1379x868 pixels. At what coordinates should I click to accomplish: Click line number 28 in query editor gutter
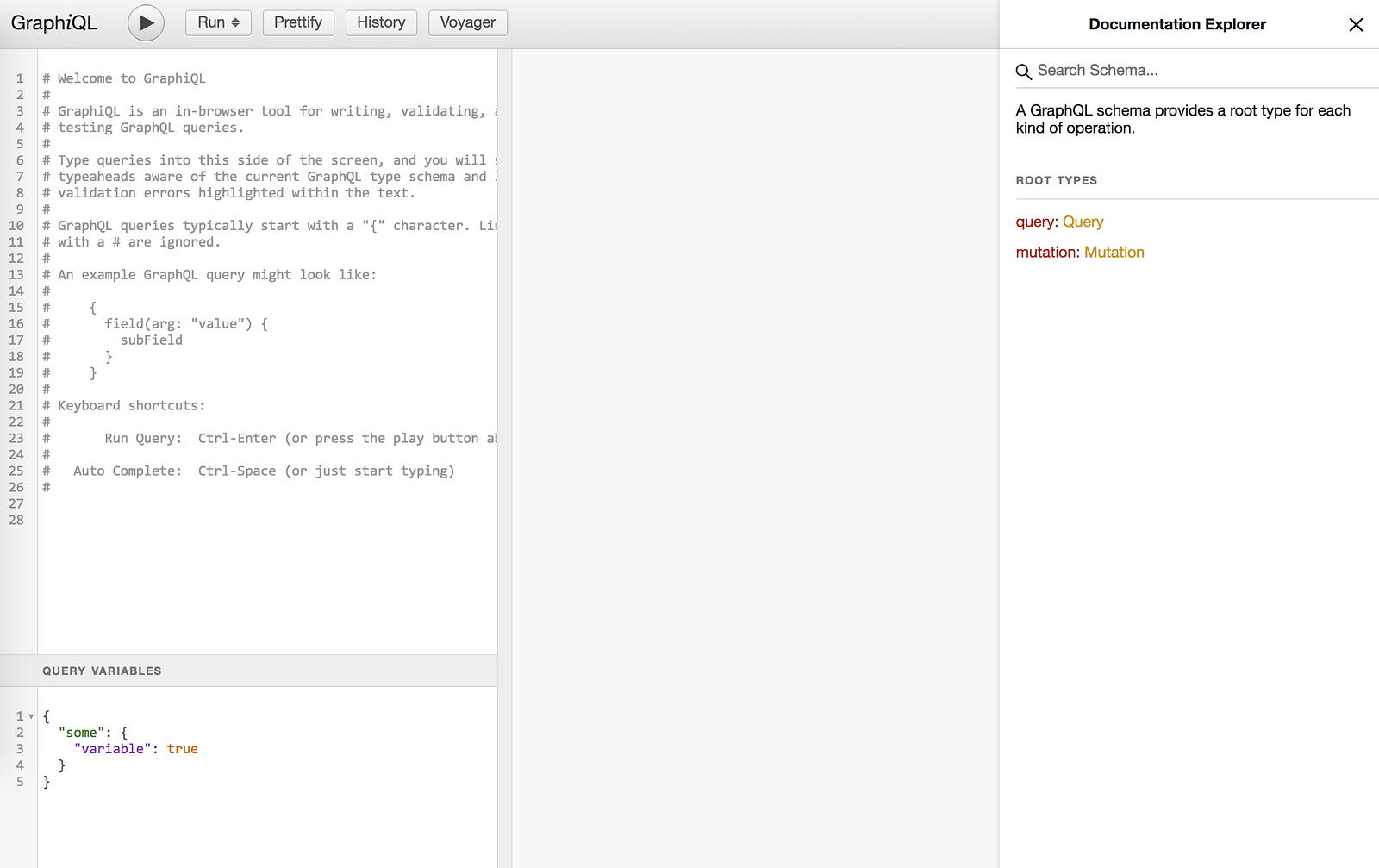click(16, 521)
